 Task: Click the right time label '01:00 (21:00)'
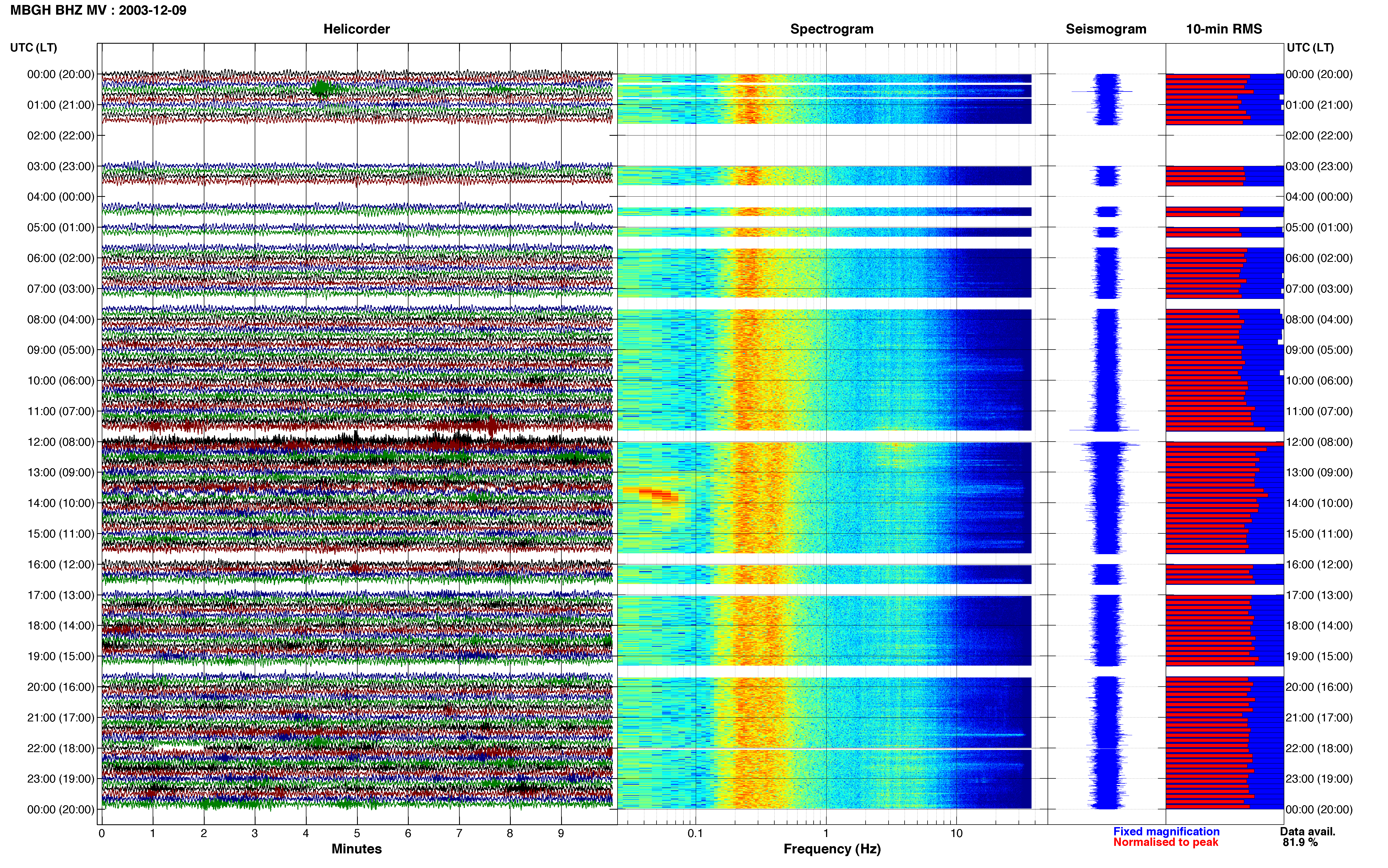(x=1319, y=105)
